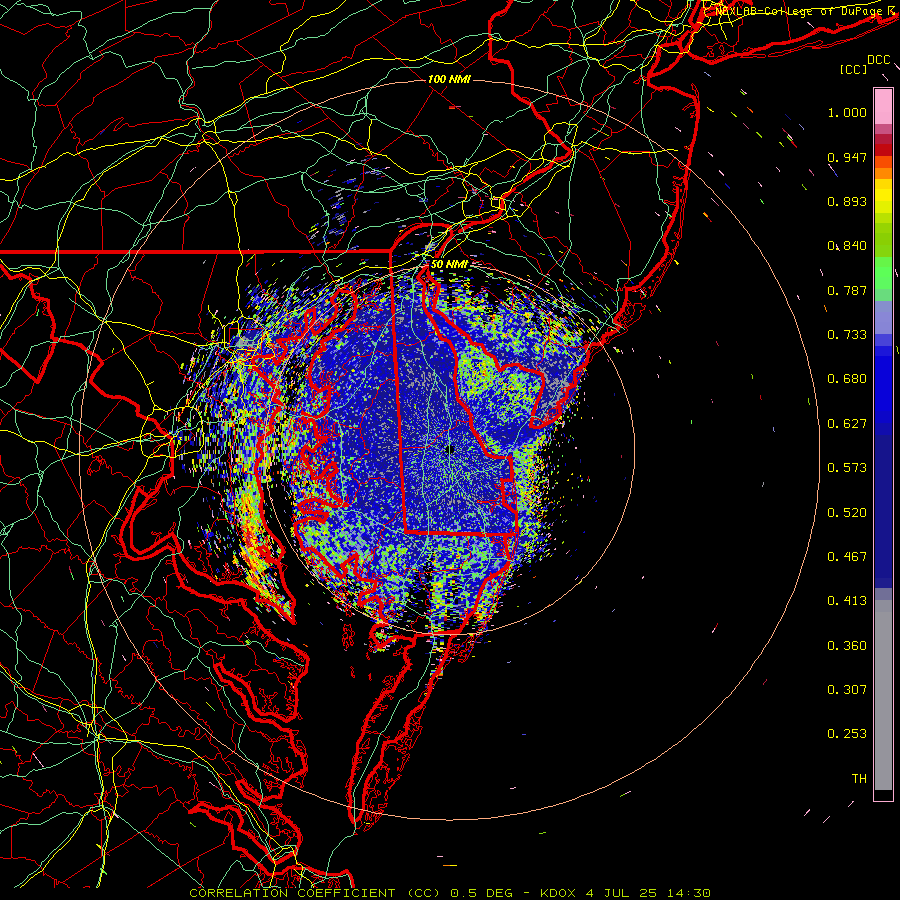Click the 0.413 legend value

click(x=847, y=601)
